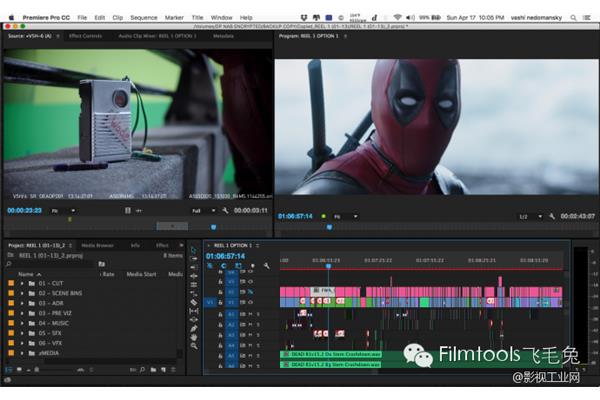Open Source monitor Full resolution dropdown
This screenshot has width=600, height=400.
click(x=204, y=211)
